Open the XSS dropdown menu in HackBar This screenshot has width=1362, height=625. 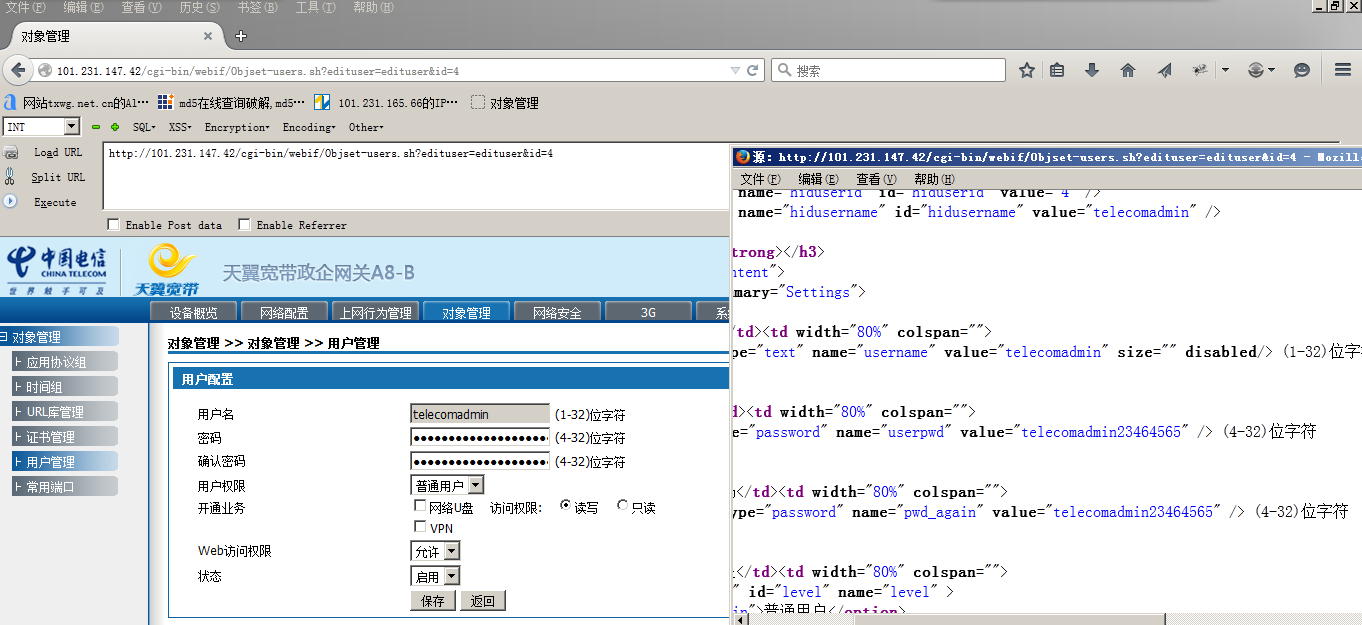(180, 127)
